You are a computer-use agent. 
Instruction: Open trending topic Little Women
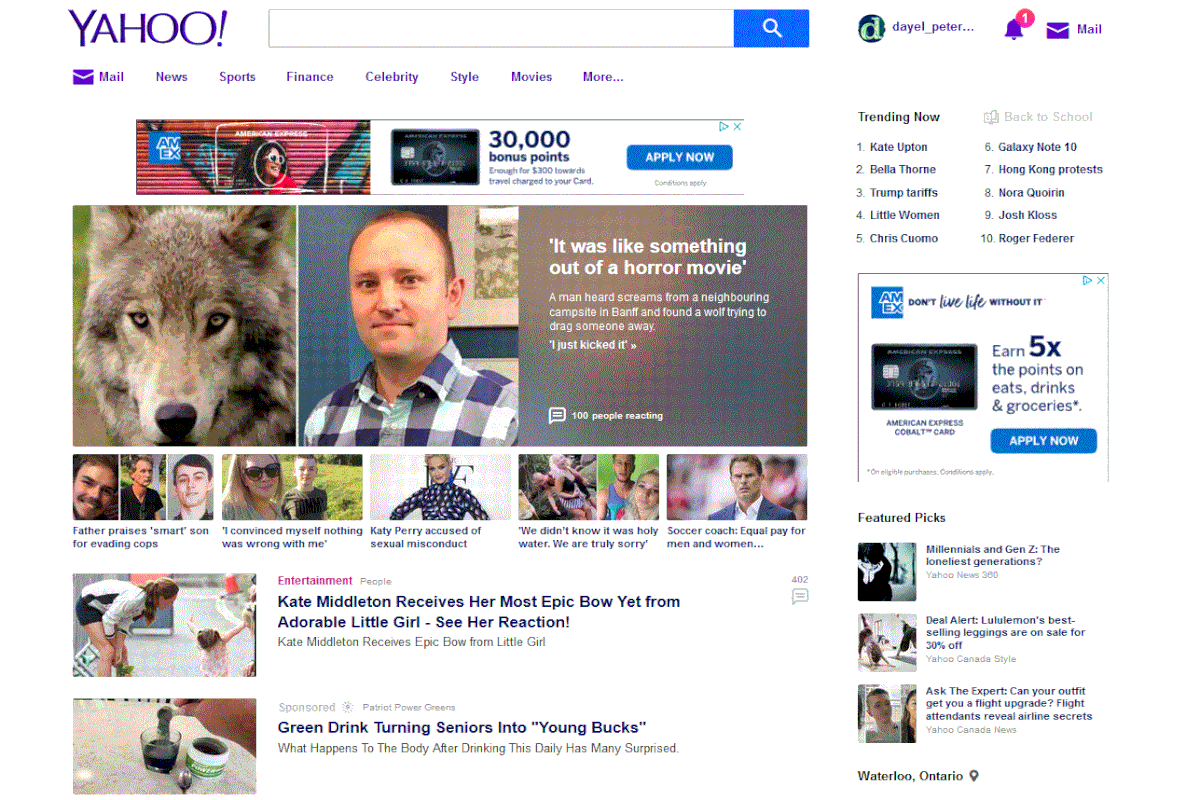click(x=905, y=216)
